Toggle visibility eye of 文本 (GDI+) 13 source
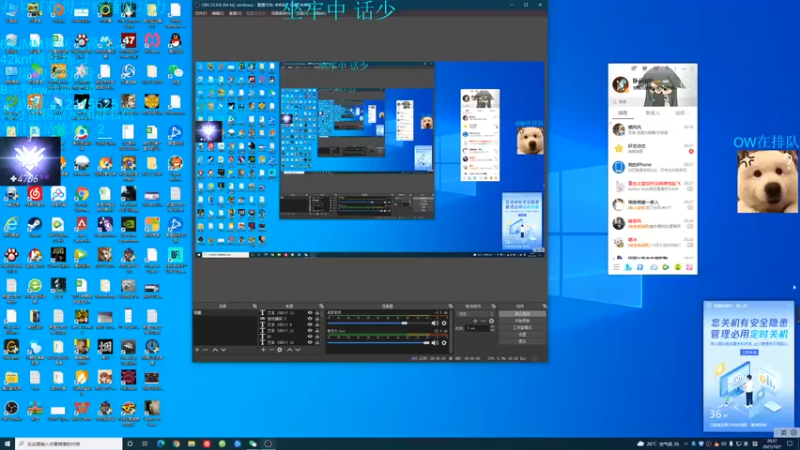800x450 pixels. [310, 312]
